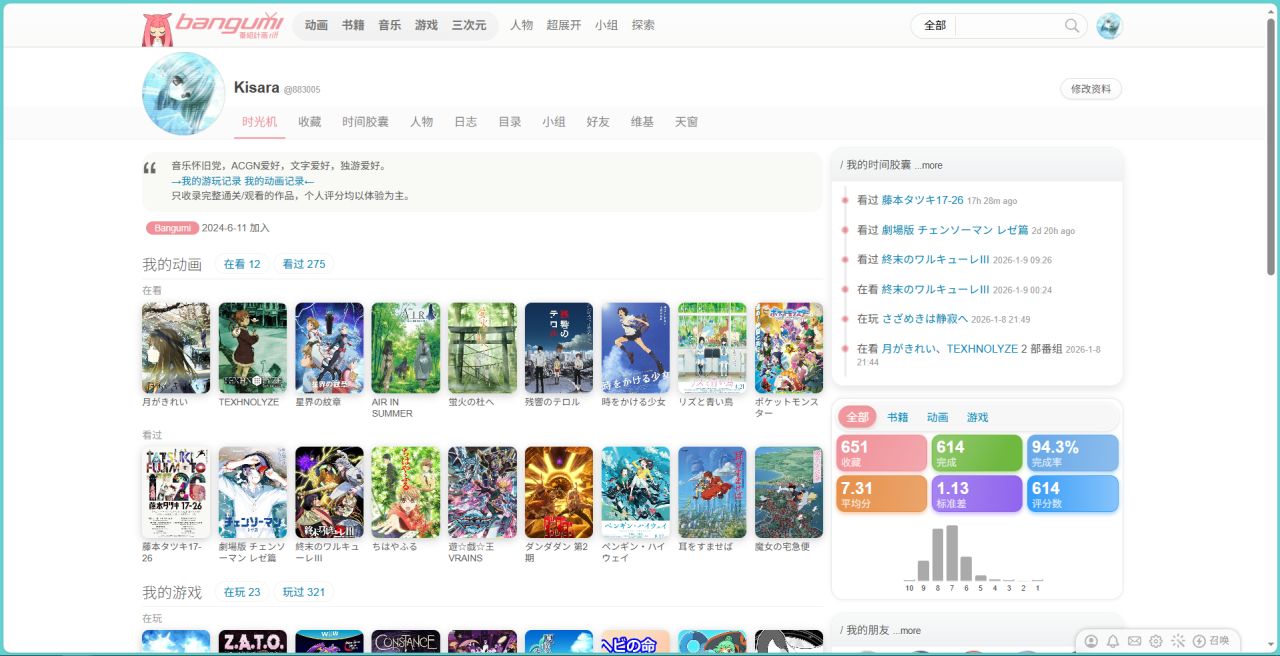The image size is (1280, 656).
Task: Open 蛍火の杜へ cover
Action: click(x=483, y=348)
